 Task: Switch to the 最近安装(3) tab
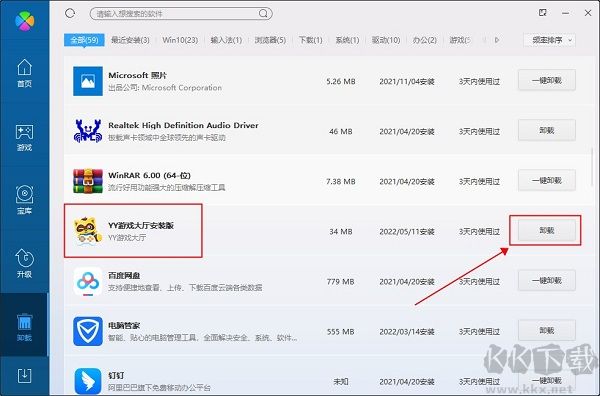pos(130,40)
